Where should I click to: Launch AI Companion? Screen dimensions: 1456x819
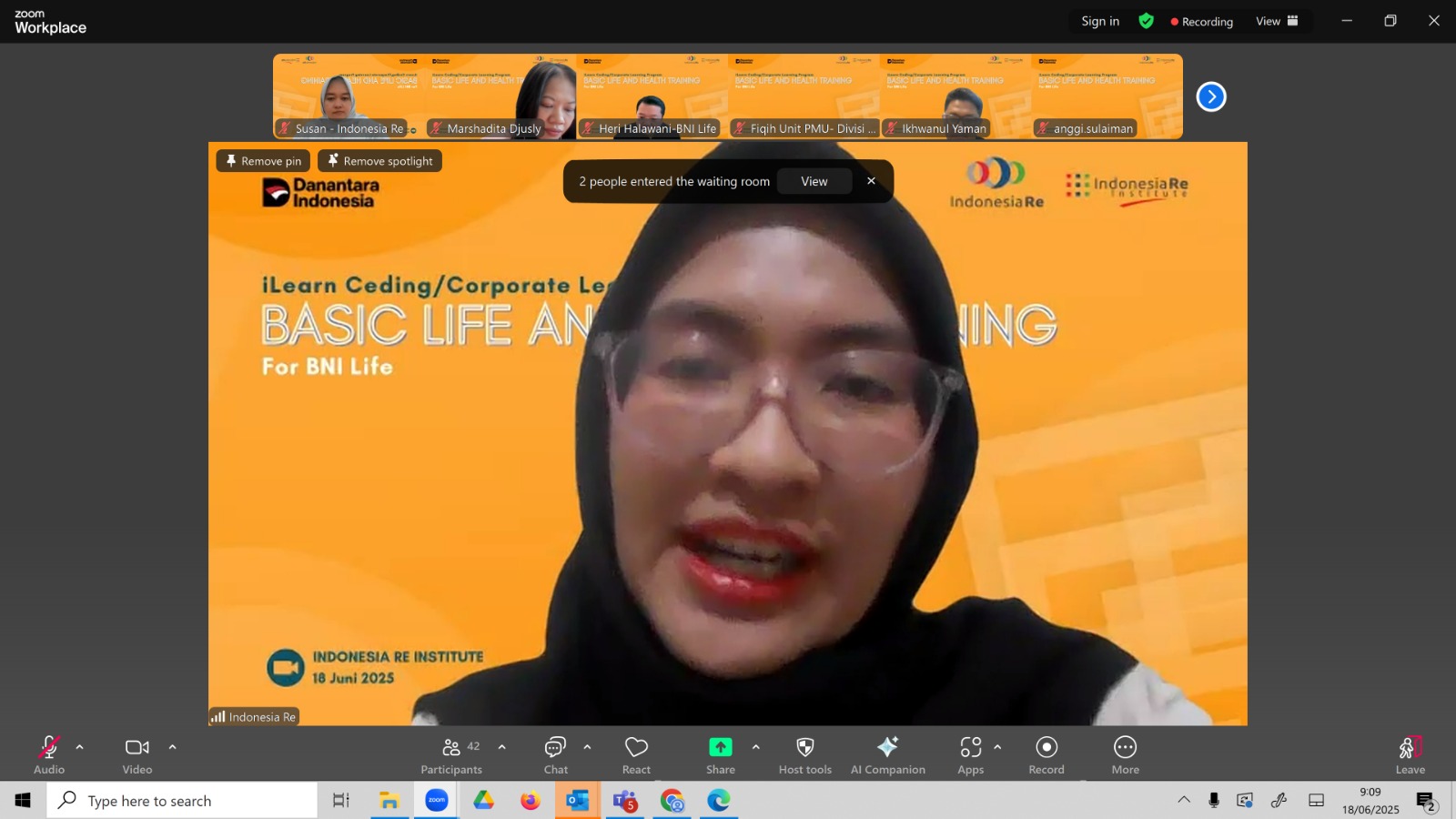pos(887,754)
